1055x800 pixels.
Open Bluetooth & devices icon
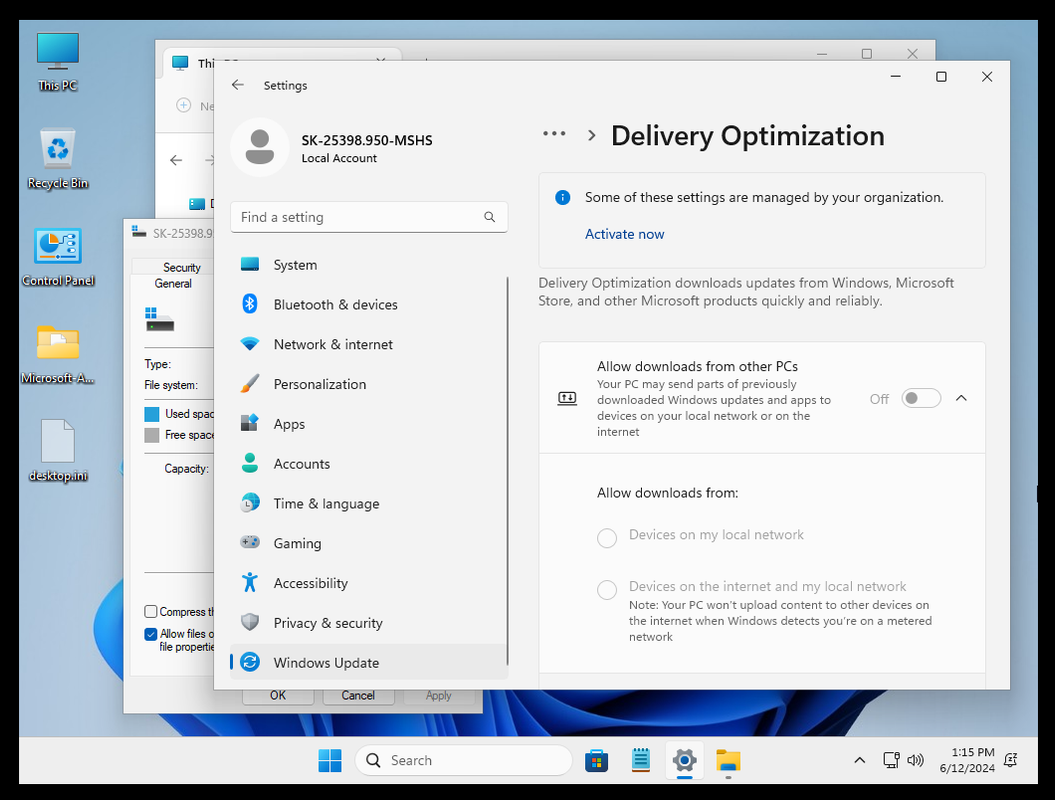point(250,304)
